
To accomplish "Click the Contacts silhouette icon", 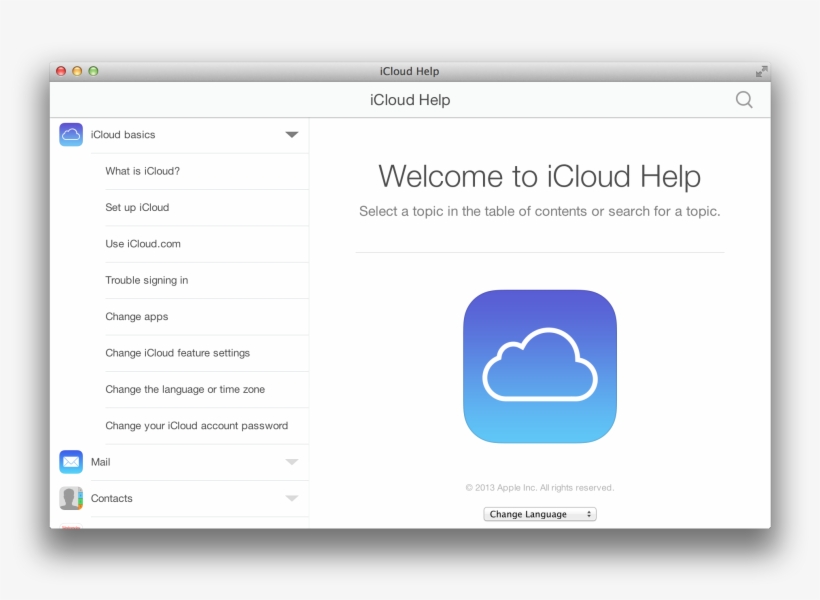I will point(71,498).
